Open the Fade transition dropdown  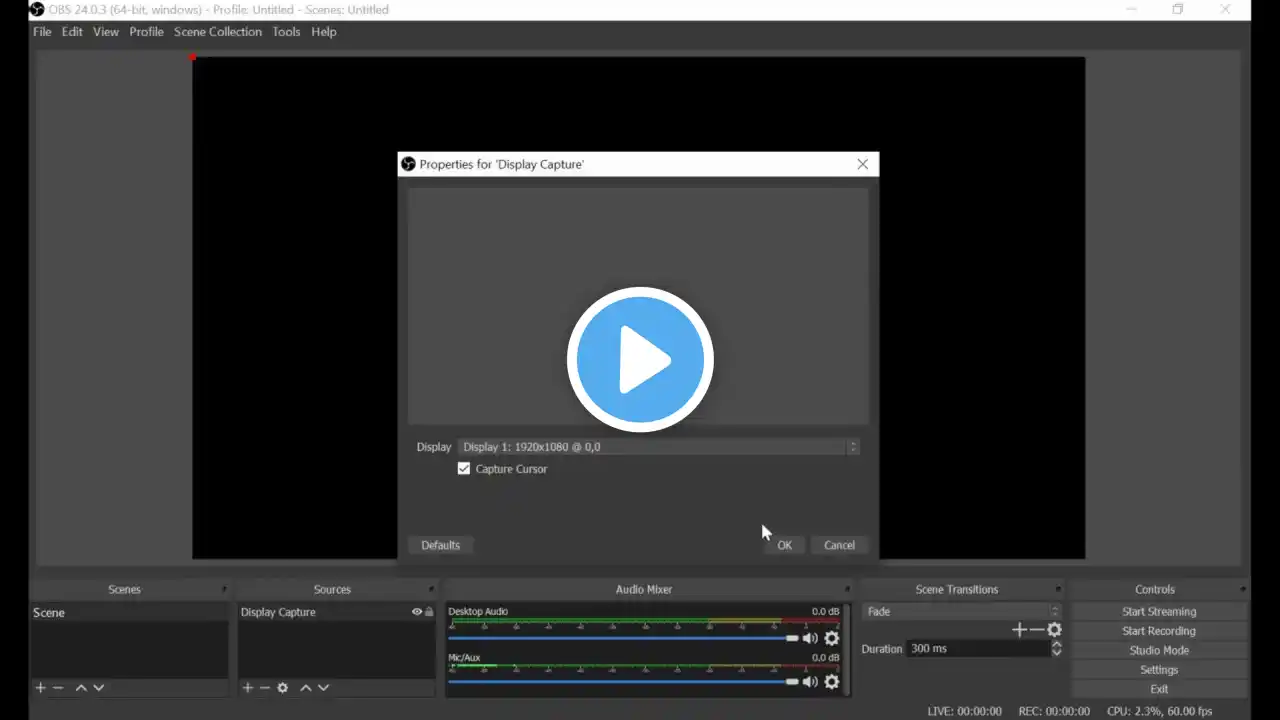(x=961, y=611)
